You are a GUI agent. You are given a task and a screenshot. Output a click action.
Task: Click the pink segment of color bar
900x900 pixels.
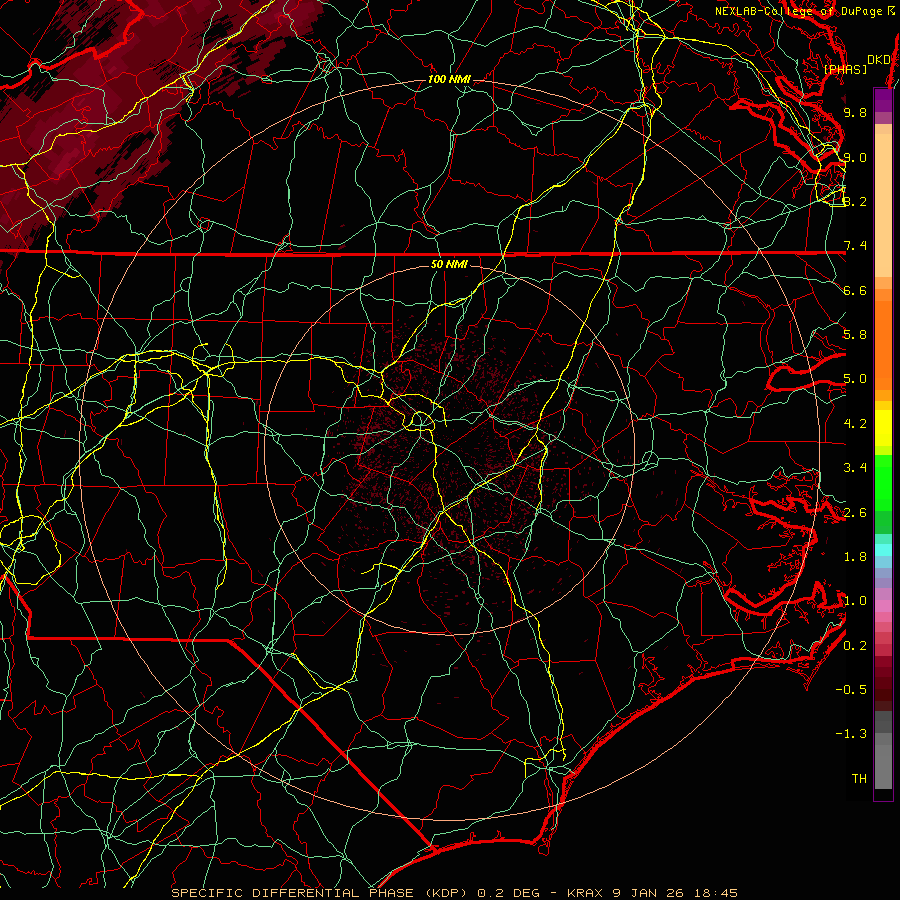[x=883, y=606]
